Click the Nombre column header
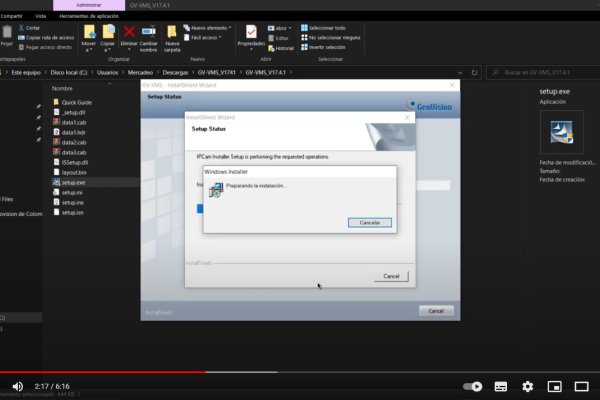The width and height of the screenshot is (600, 400). (62, 88)
